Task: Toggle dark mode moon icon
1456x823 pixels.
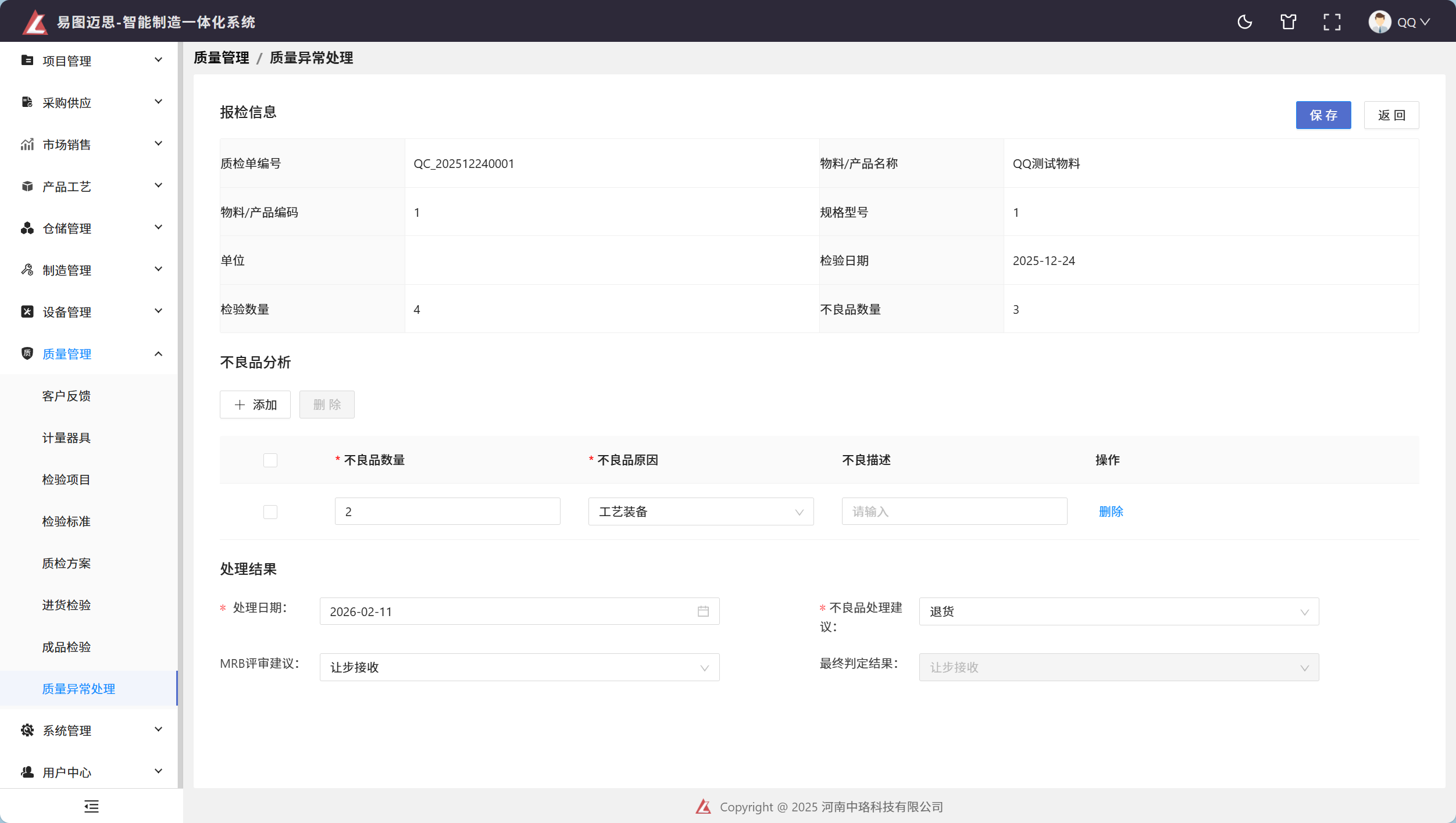Action: click(x=1244, y=22)
